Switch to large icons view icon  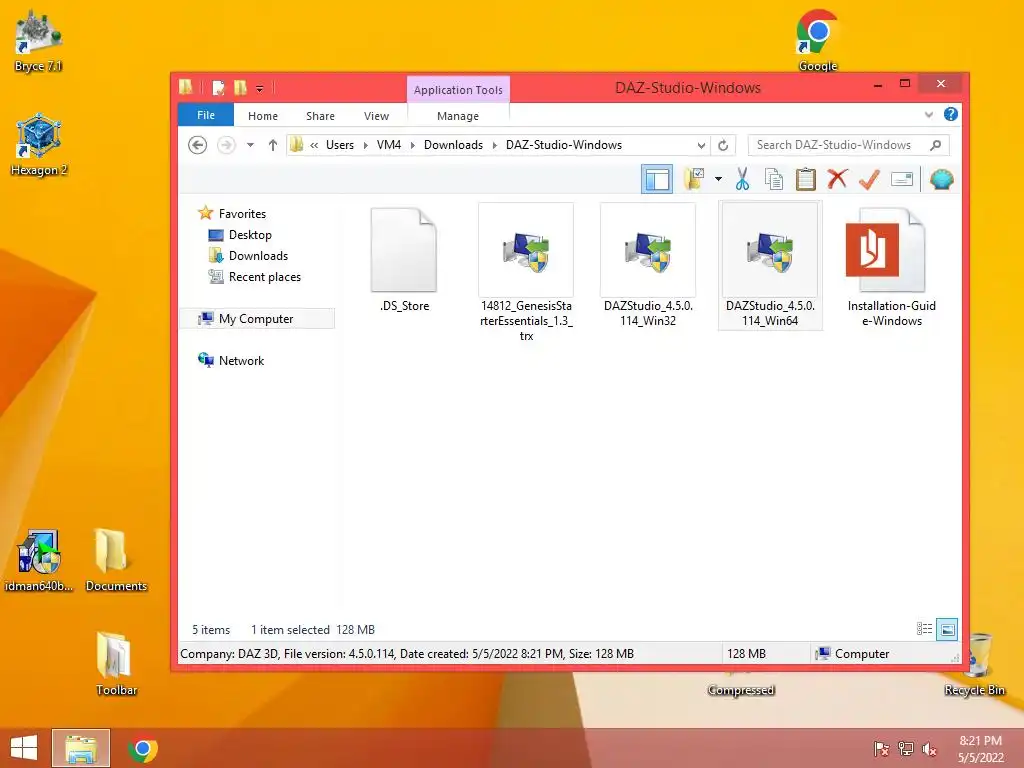click(x=947, y=629)
